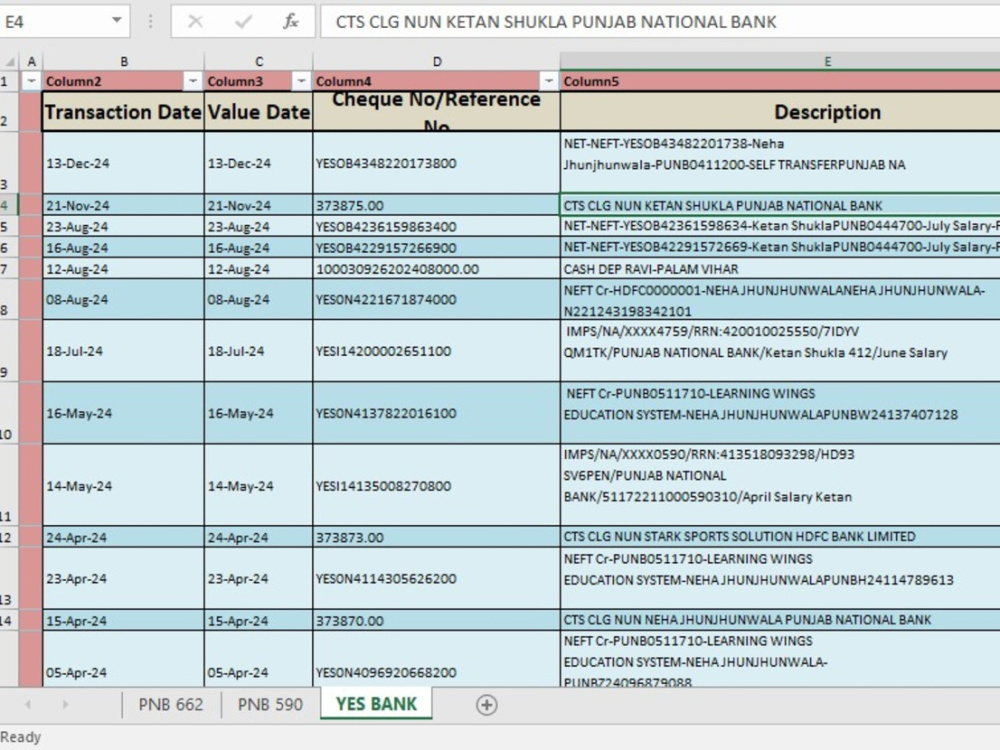Click the Transaction Date header cell
1000x750 pixels.
(x=123, y=112)
